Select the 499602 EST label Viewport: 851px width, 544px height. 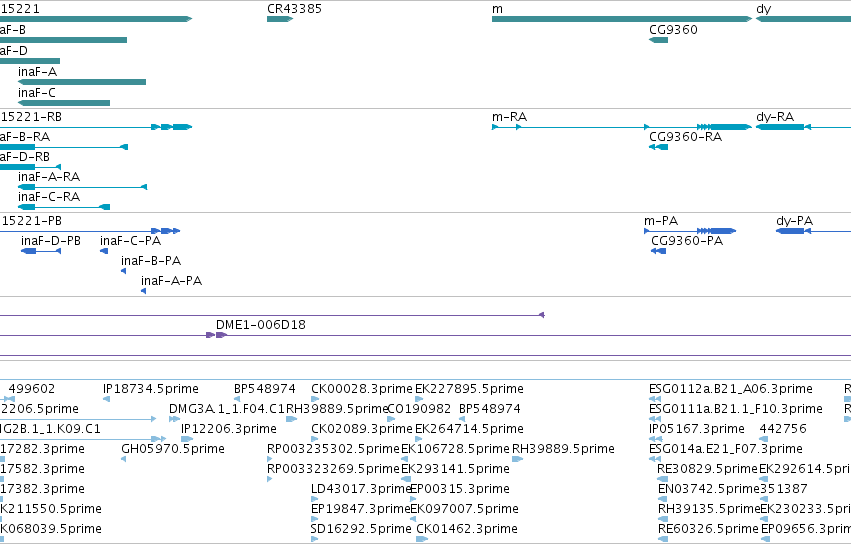tap(32, 389)
